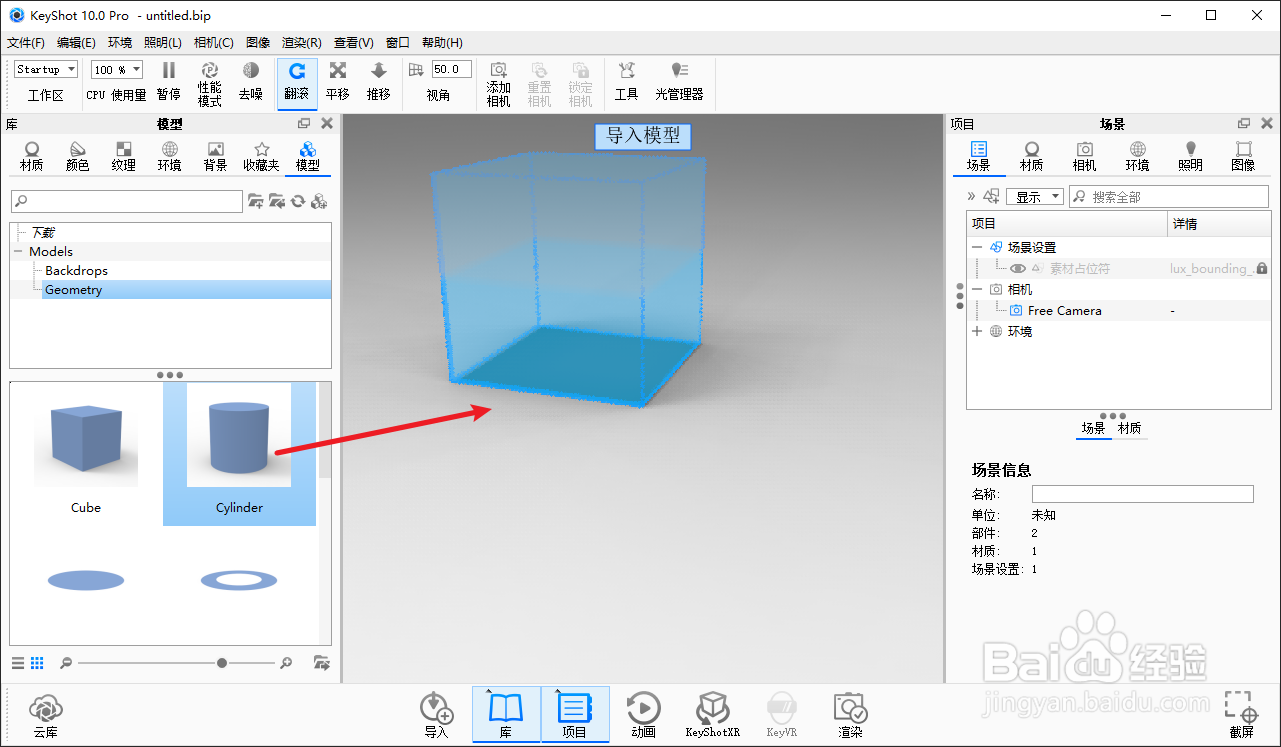Click the add folder icon in library
This screenshot has width=1281, height=747.
pyautogui.click(x=256, y=201)
